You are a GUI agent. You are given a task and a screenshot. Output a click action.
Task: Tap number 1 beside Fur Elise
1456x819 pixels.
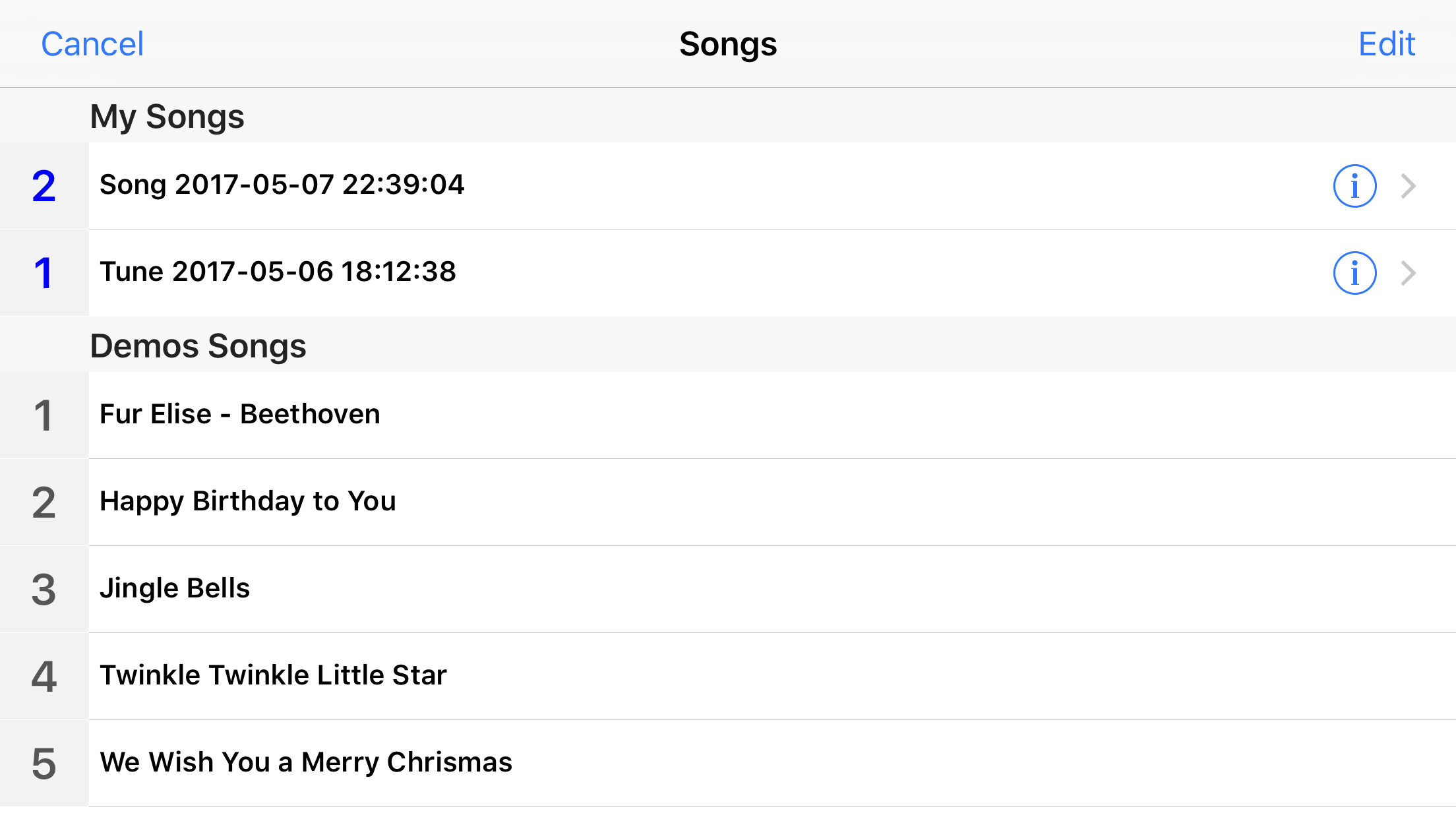(44, 415)
